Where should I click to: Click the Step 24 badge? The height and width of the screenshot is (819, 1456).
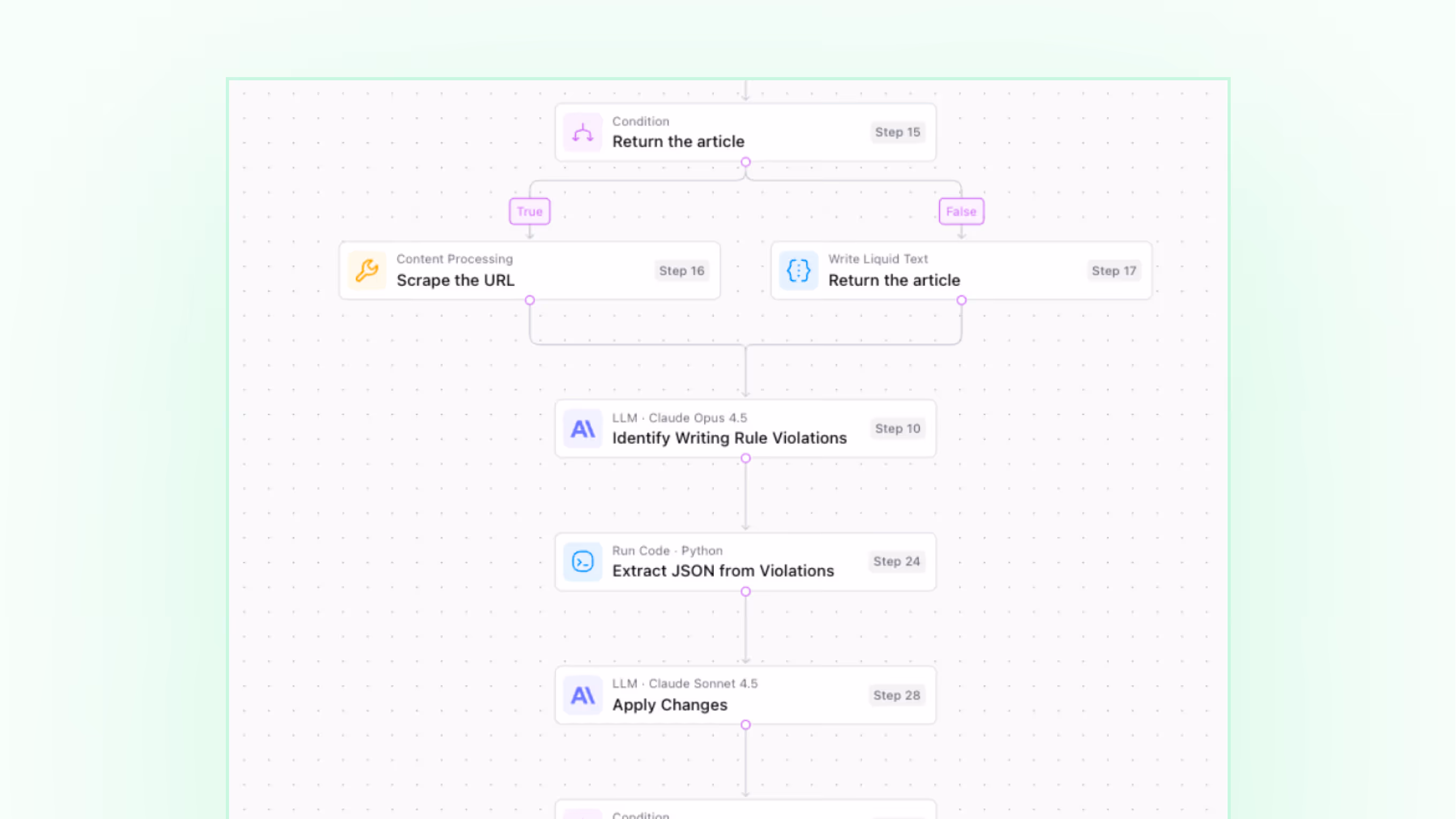coord(896,562)
